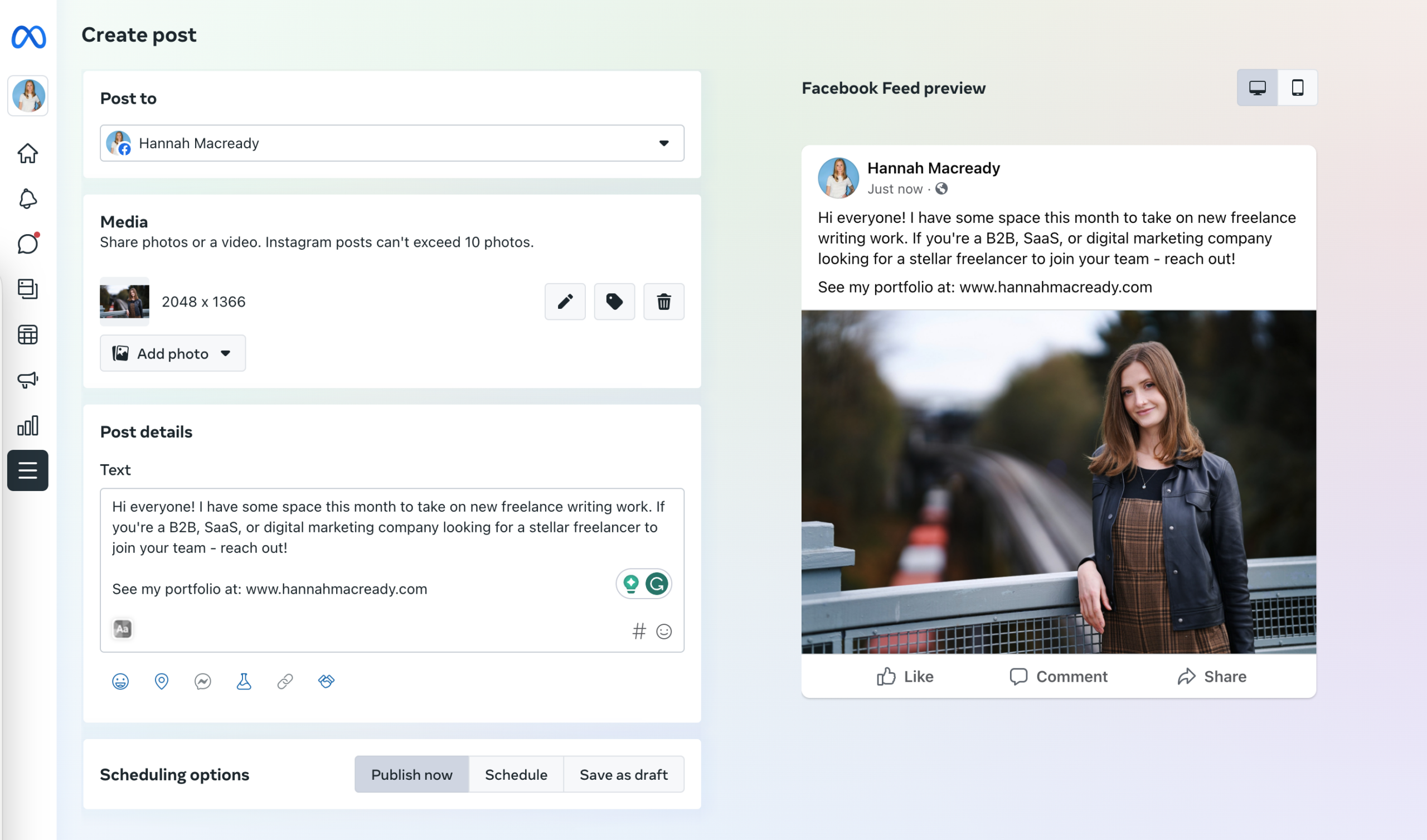This screenshot has height=840, width=1427.
Task: Select the Schedule option
Action: pyautogui.click(x=516, y=774)
